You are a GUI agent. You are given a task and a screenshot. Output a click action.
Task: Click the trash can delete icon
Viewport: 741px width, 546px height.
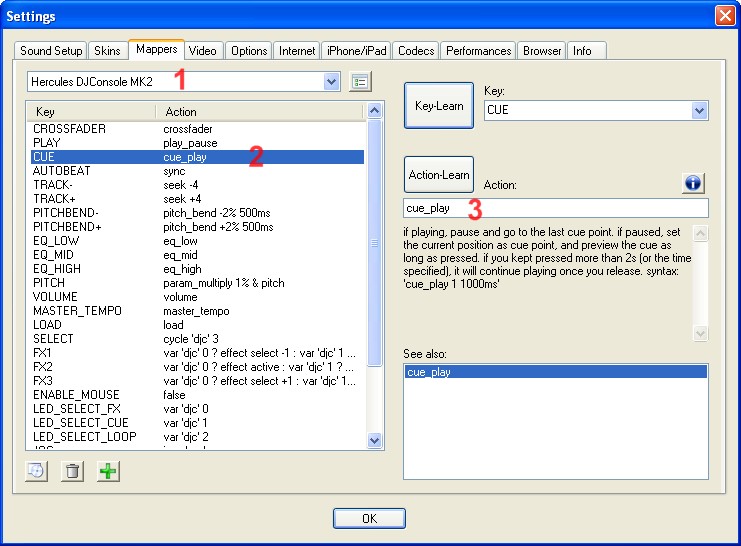click(x=72, y=471)
